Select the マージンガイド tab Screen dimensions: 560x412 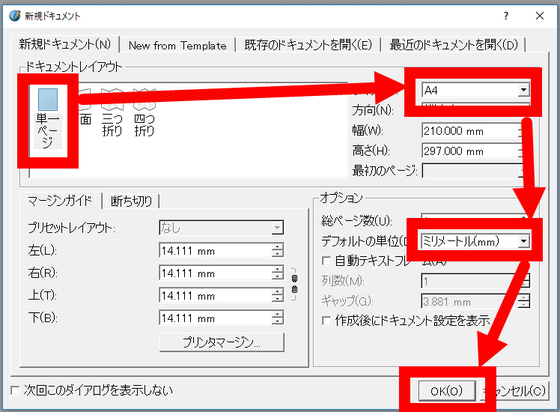click(60, 201)
